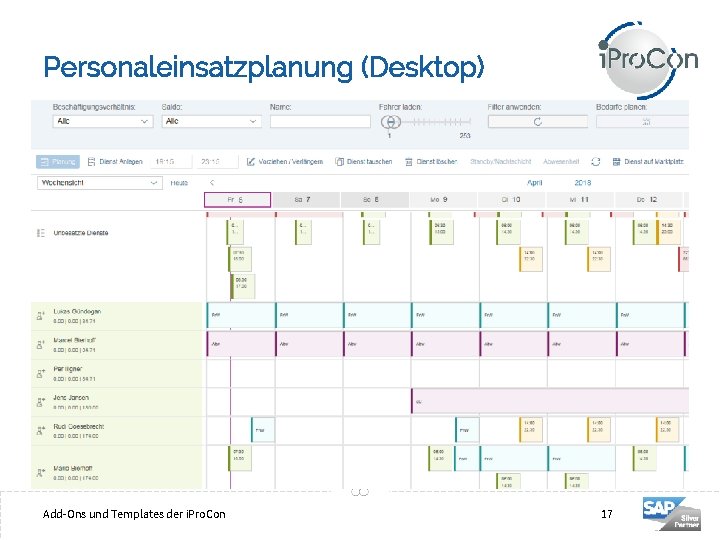Viewport: 720px width, 540px height.
Task: Click the Fahrer laden slider handle
Action: [x=391, y=122]
